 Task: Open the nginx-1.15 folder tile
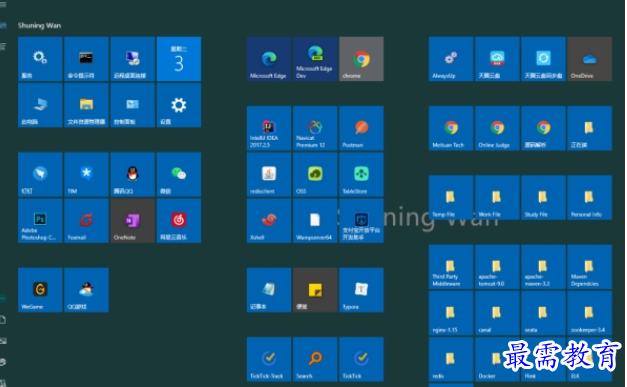point(451,313)
